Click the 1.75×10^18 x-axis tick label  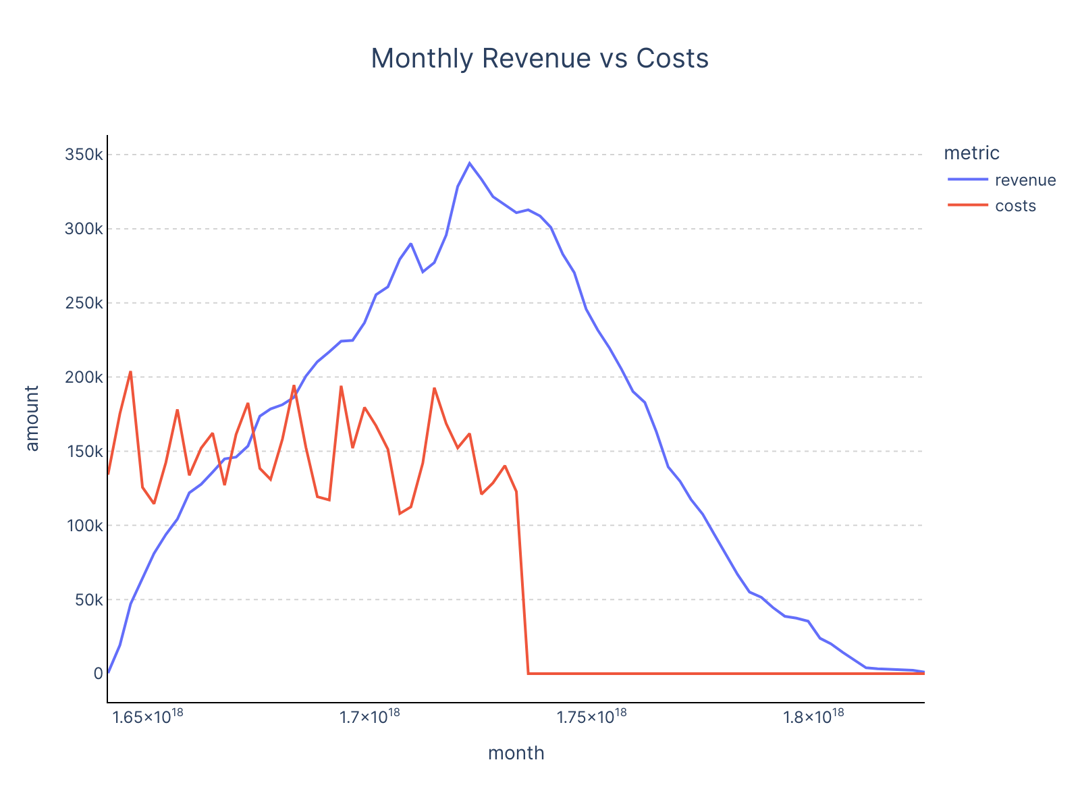point(592,717)
